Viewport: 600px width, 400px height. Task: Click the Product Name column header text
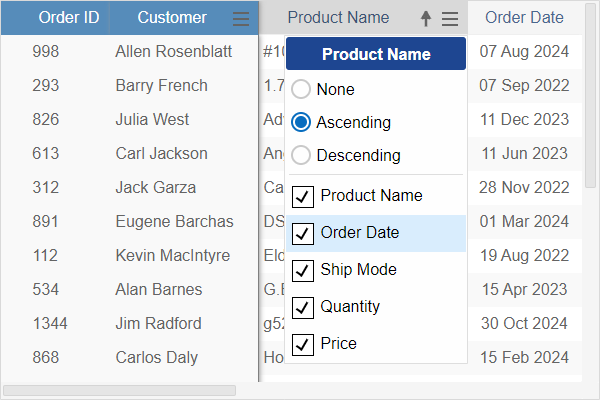338,18
